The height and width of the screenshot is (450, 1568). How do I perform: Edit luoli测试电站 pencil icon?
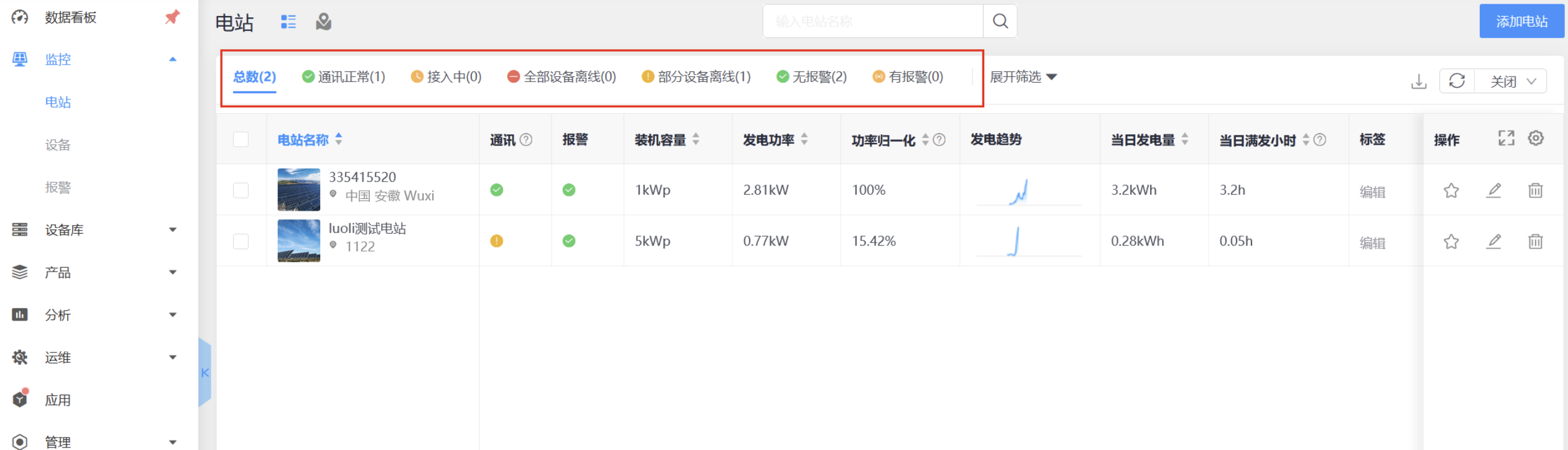point(1493,241)
